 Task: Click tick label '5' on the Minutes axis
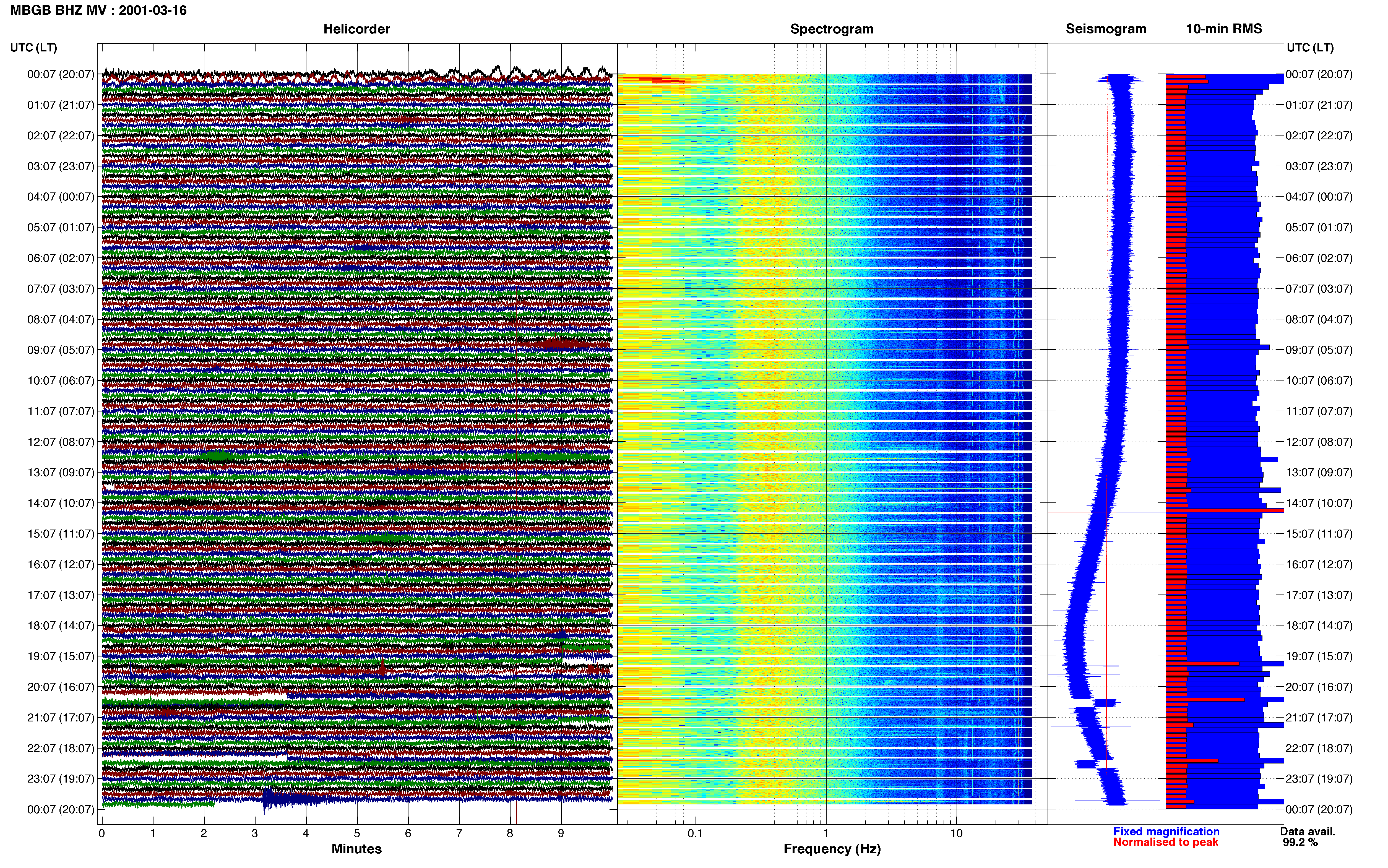pyautogui.click(x=357, y=833)
